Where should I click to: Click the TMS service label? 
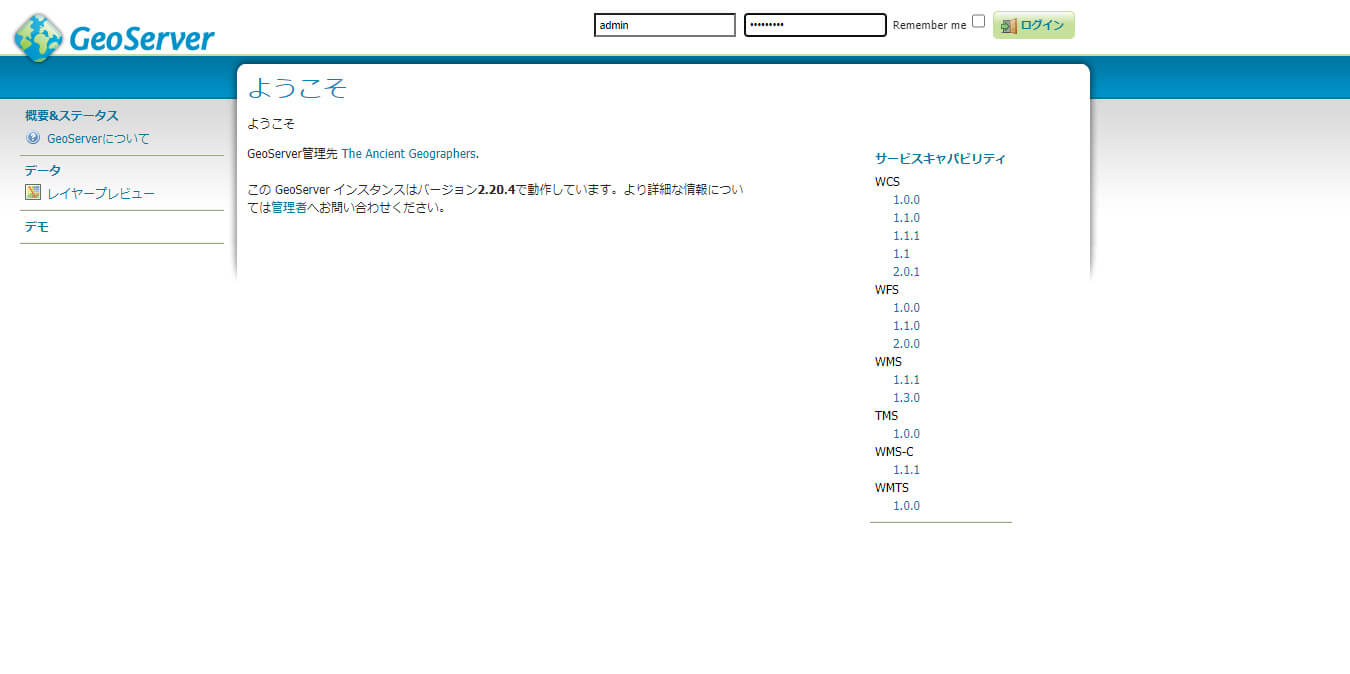[886, 416]
